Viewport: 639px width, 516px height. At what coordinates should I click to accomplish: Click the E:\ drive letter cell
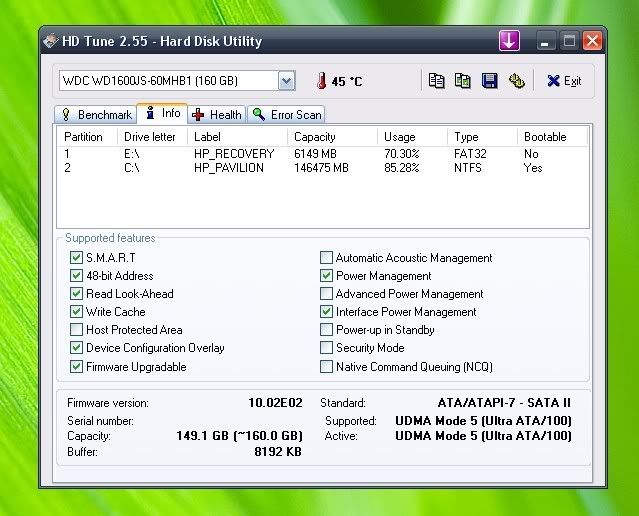[132, 154]
